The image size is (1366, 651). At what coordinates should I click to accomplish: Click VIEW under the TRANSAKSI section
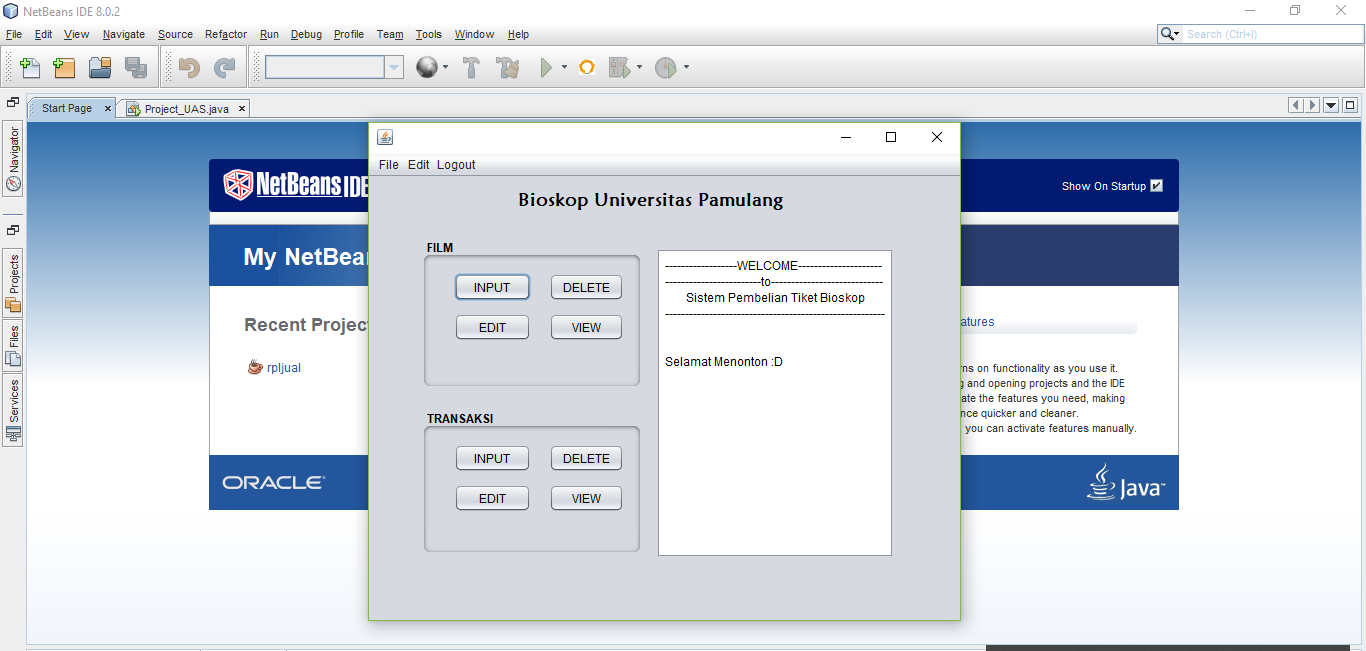tap(585, 497)
